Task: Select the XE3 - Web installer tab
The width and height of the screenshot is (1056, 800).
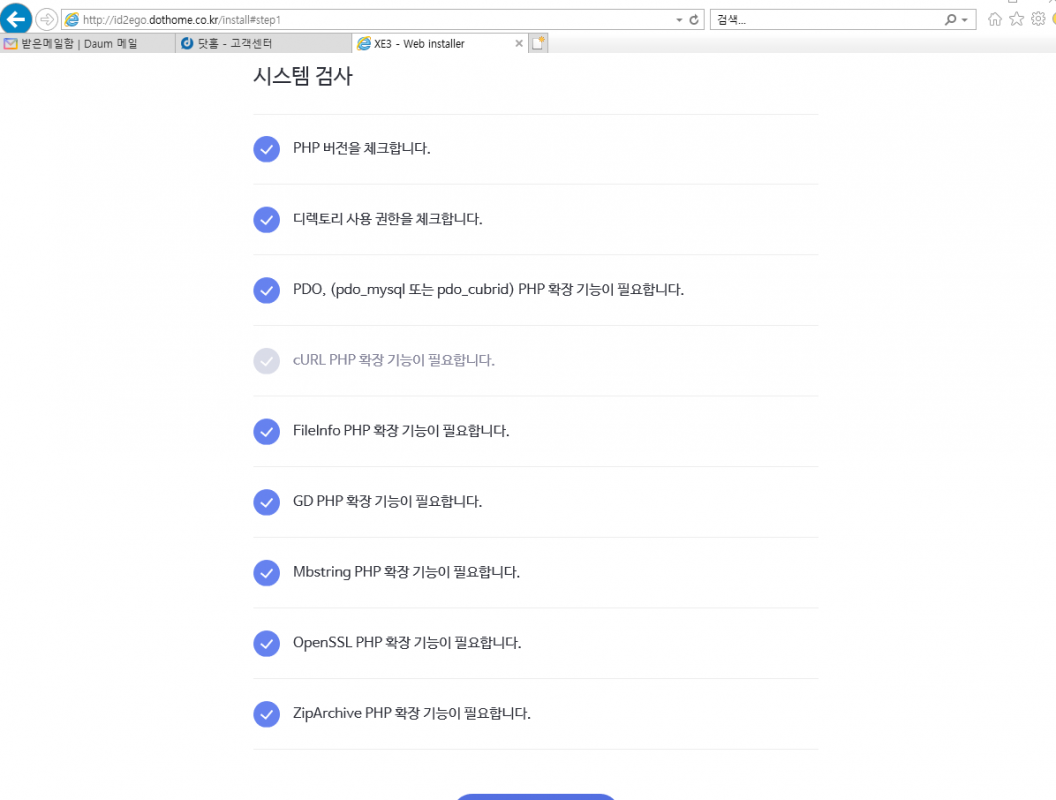Action: 430,43
